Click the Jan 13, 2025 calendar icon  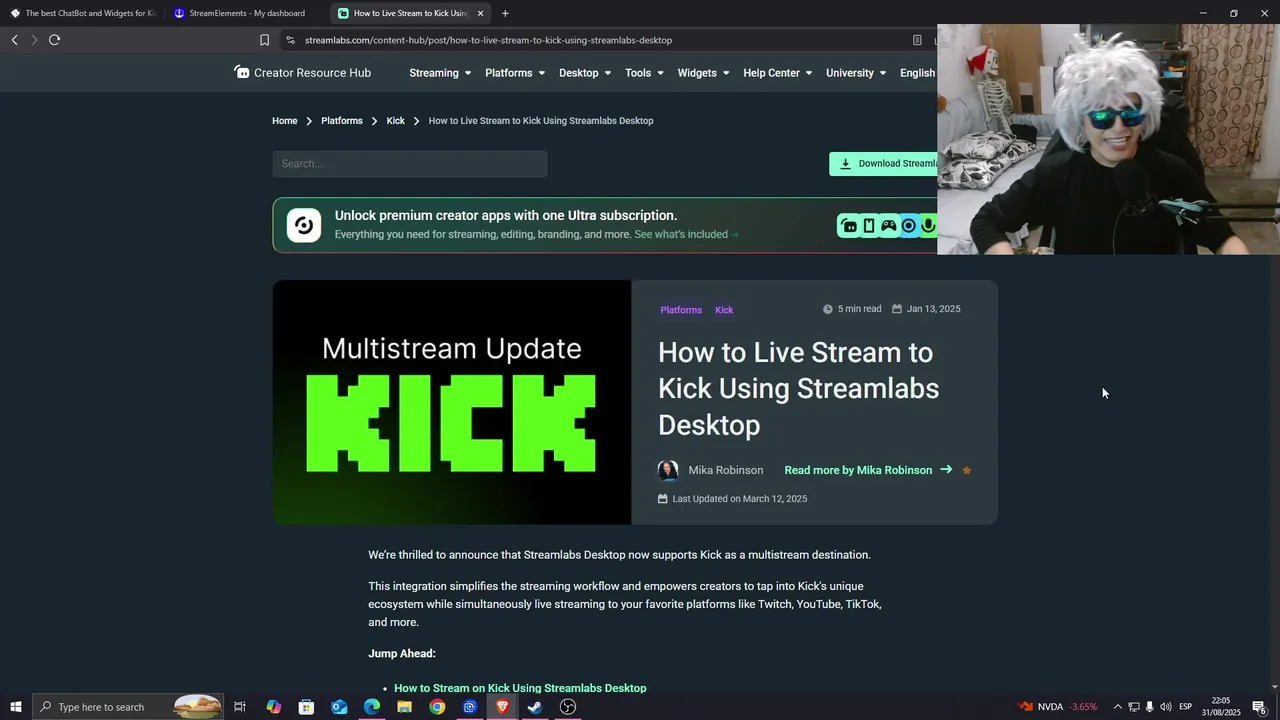click(x=897, y=309)
